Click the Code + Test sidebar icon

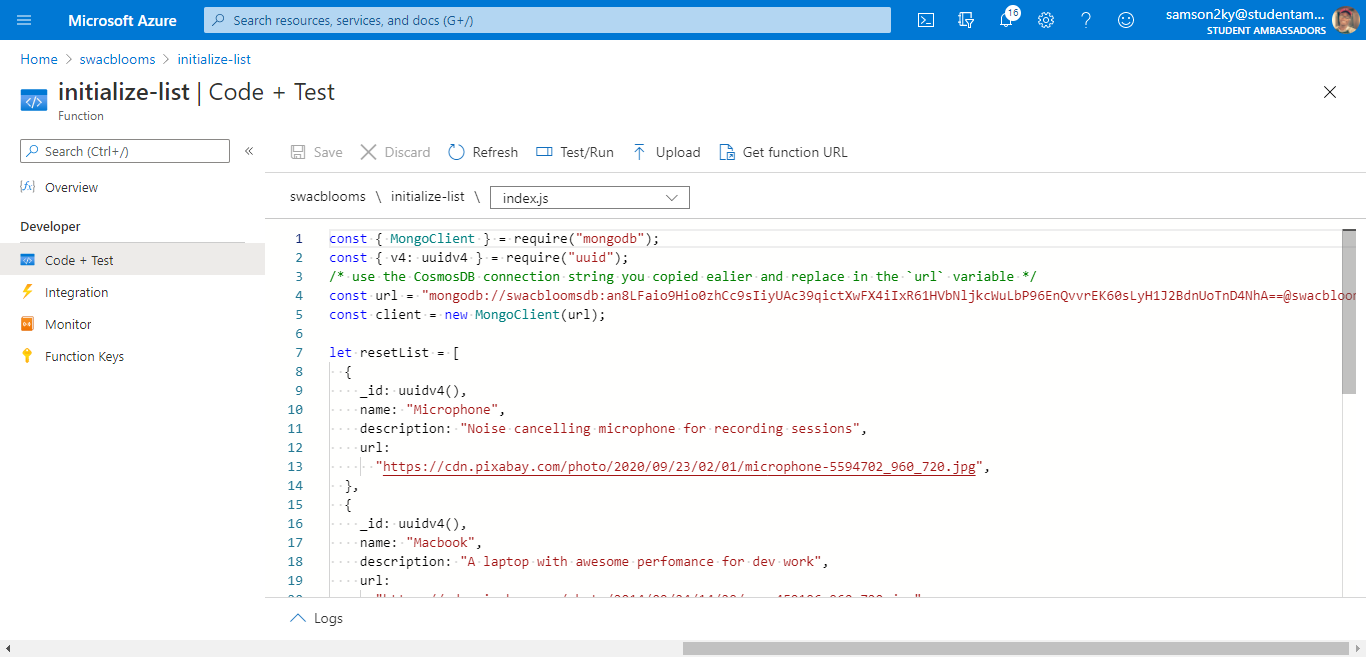pyautogui.click(x=28, y=260)
